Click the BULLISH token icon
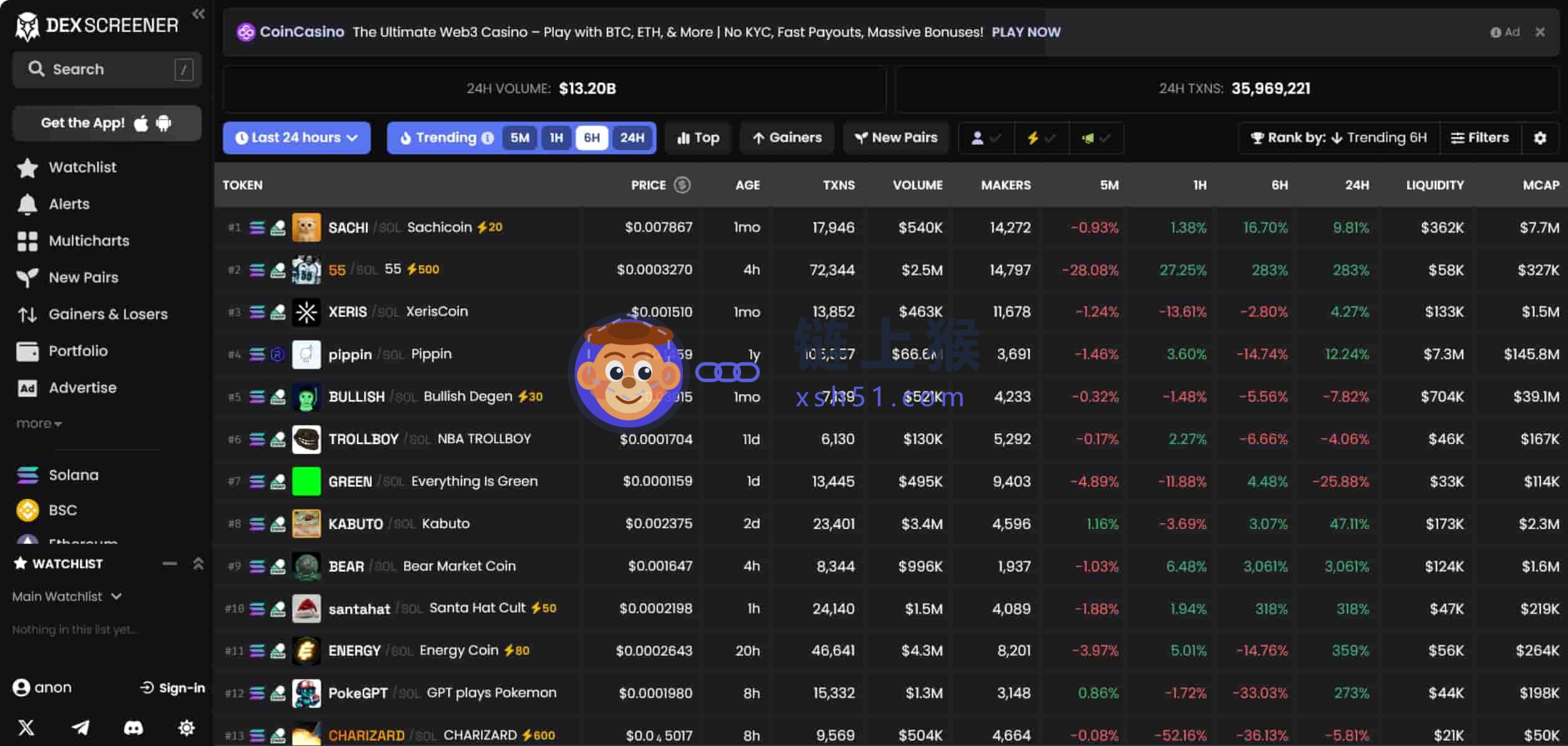Viewport: 1568px width, 746px height. coord(306,397)
